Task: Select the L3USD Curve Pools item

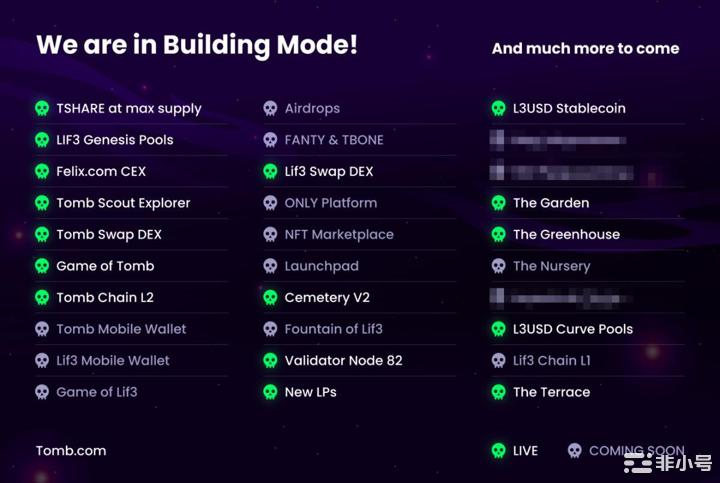Action: click(x=573, y=329)
